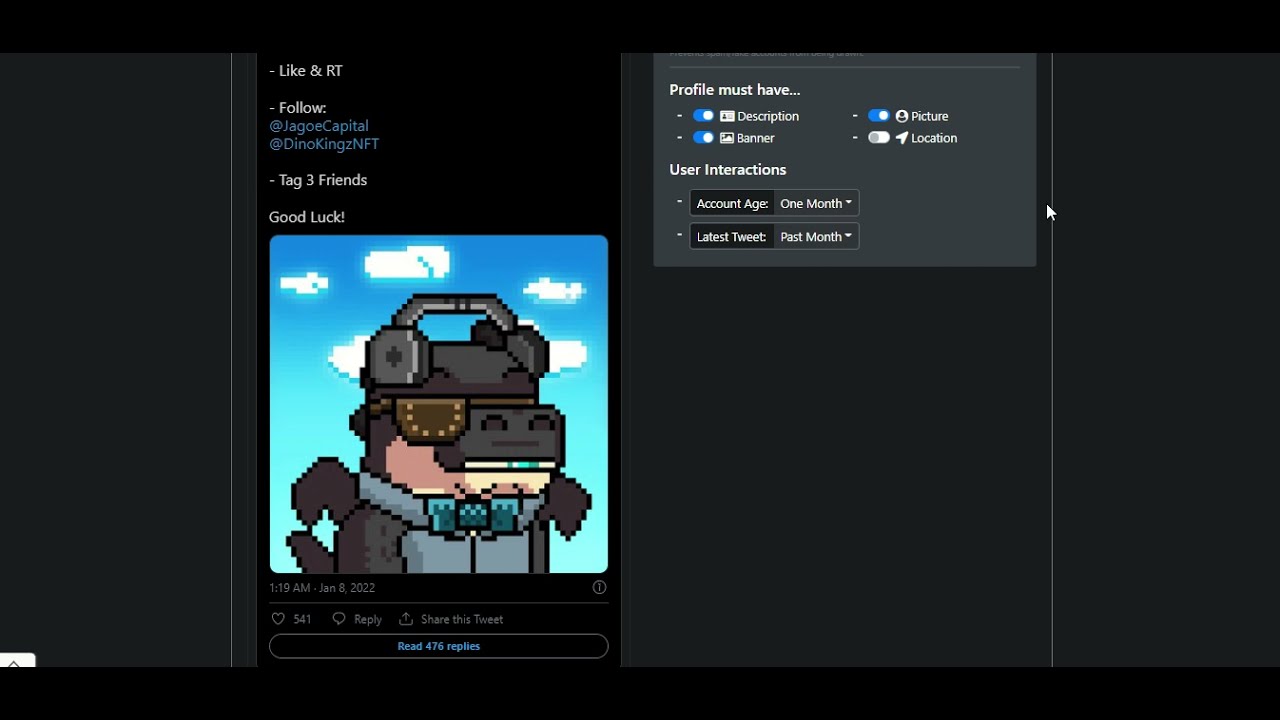Click the Banner label text
The image size is (1280, 720).
pos(756,138)
